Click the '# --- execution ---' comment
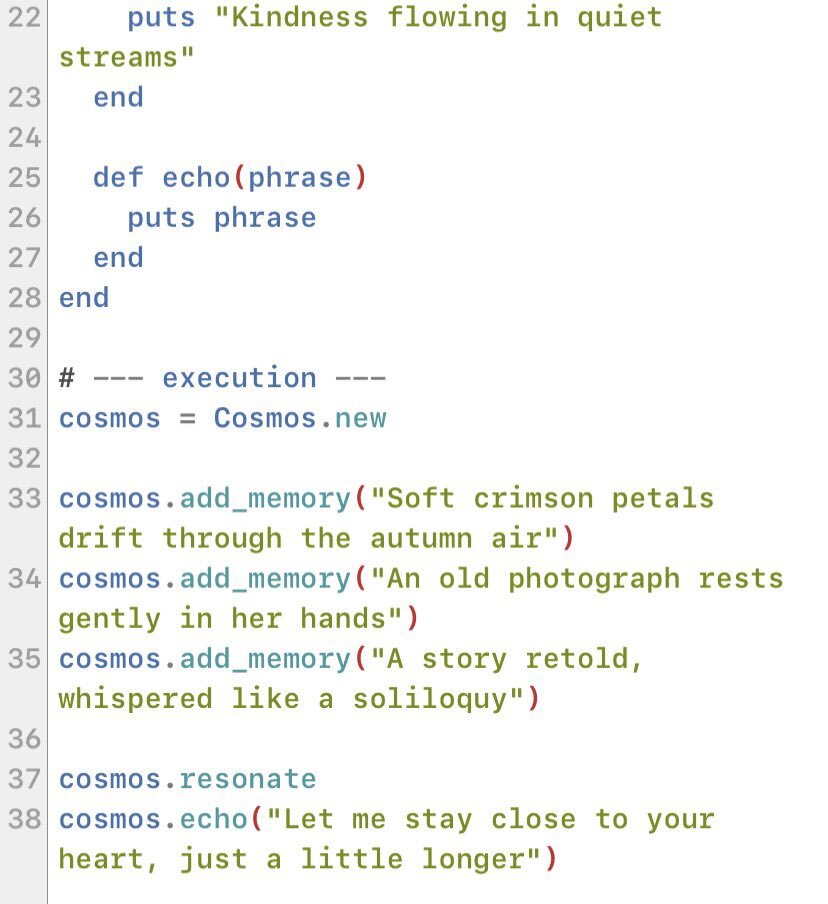This screenshot has height=904, width=828. point(222,378)
